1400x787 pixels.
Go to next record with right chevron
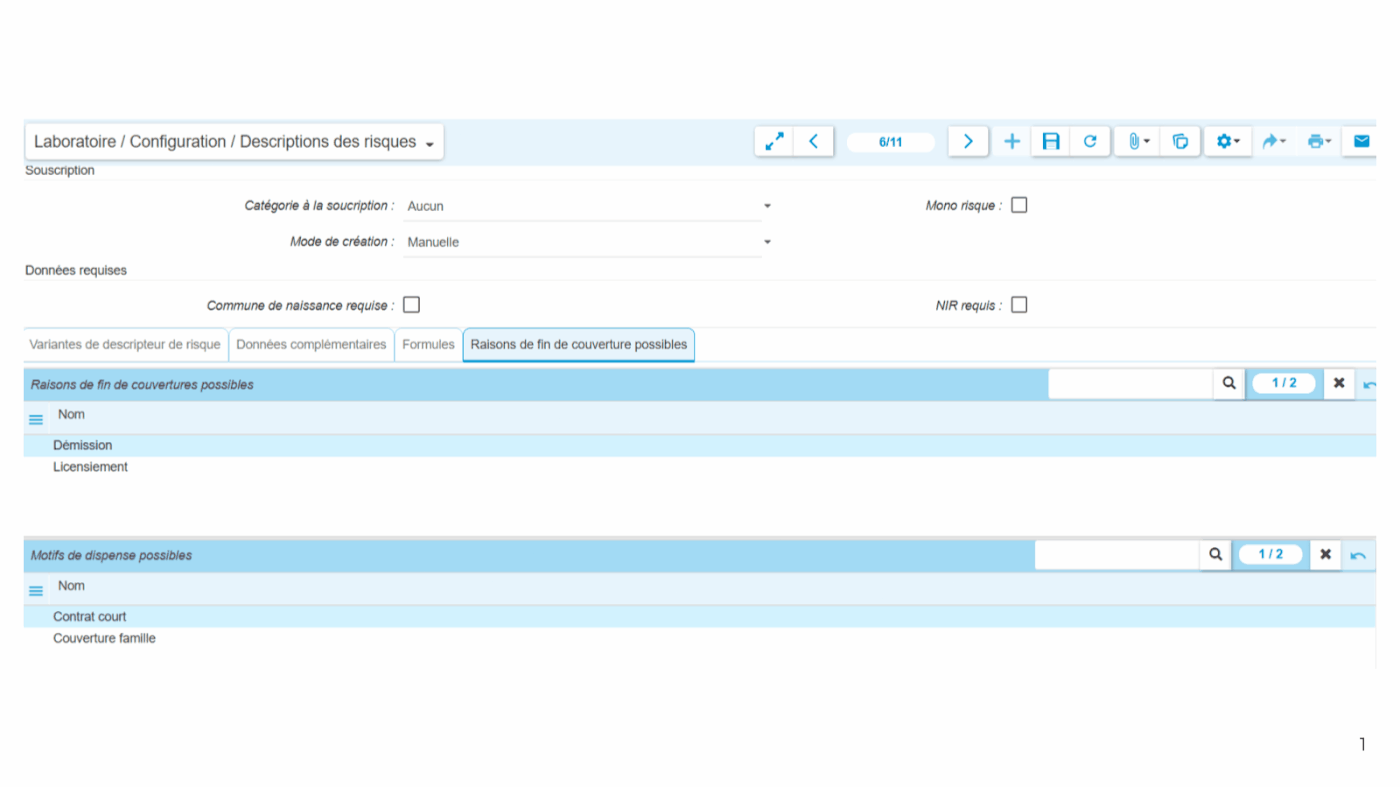point(968,142)
